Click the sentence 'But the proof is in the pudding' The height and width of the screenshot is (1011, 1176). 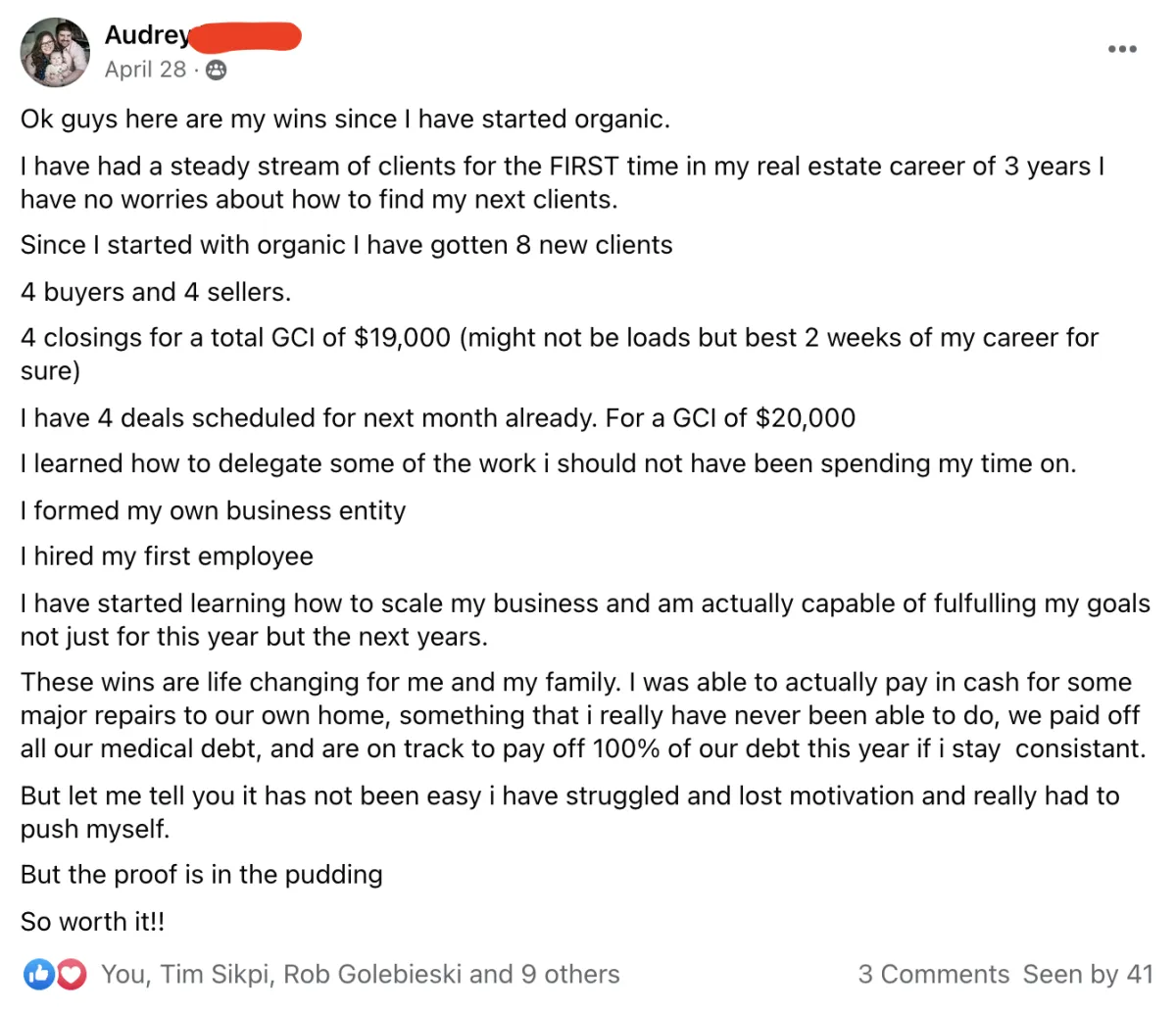click(x=202, y=874)
